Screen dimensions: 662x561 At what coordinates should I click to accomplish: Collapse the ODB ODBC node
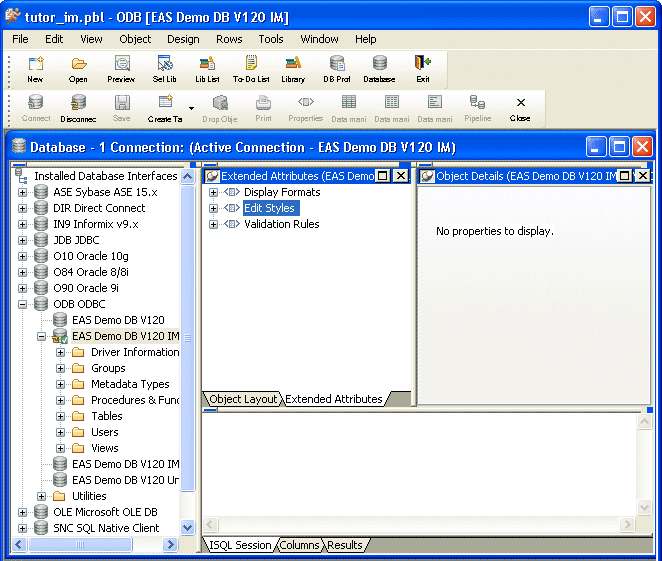coord(23,304)
